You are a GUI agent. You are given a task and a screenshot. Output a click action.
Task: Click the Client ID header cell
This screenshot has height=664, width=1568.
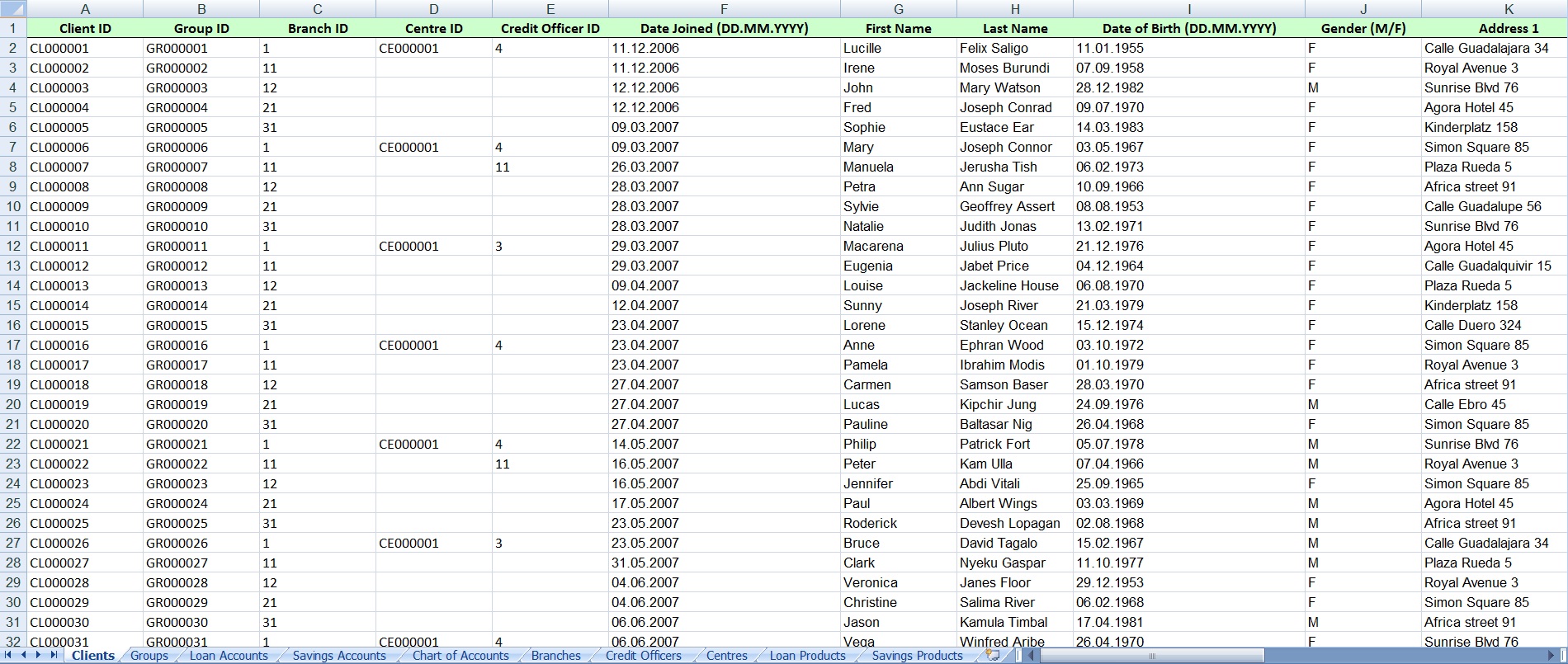point(85,28)
